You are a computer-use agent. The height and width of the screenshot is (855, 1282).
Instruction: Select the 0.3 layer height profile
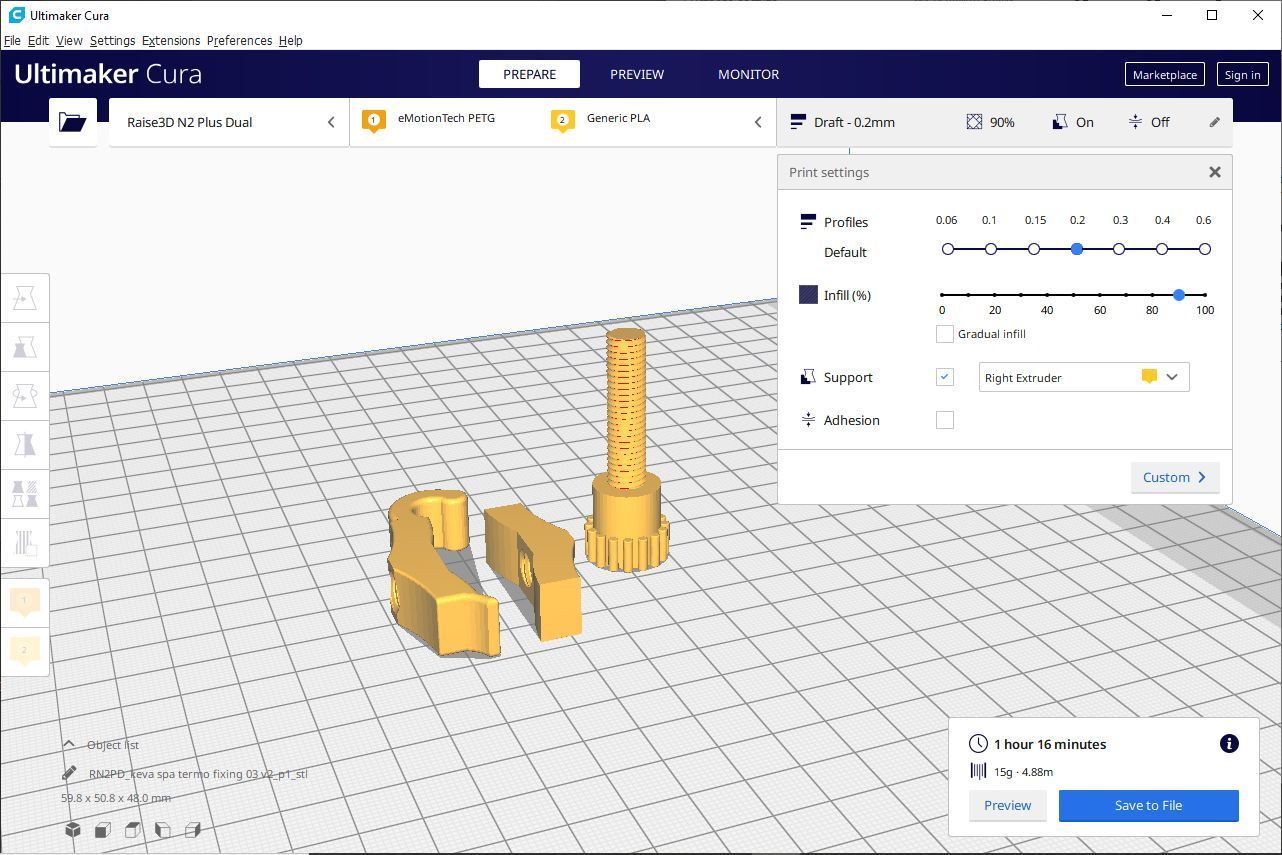point(1119,249)
